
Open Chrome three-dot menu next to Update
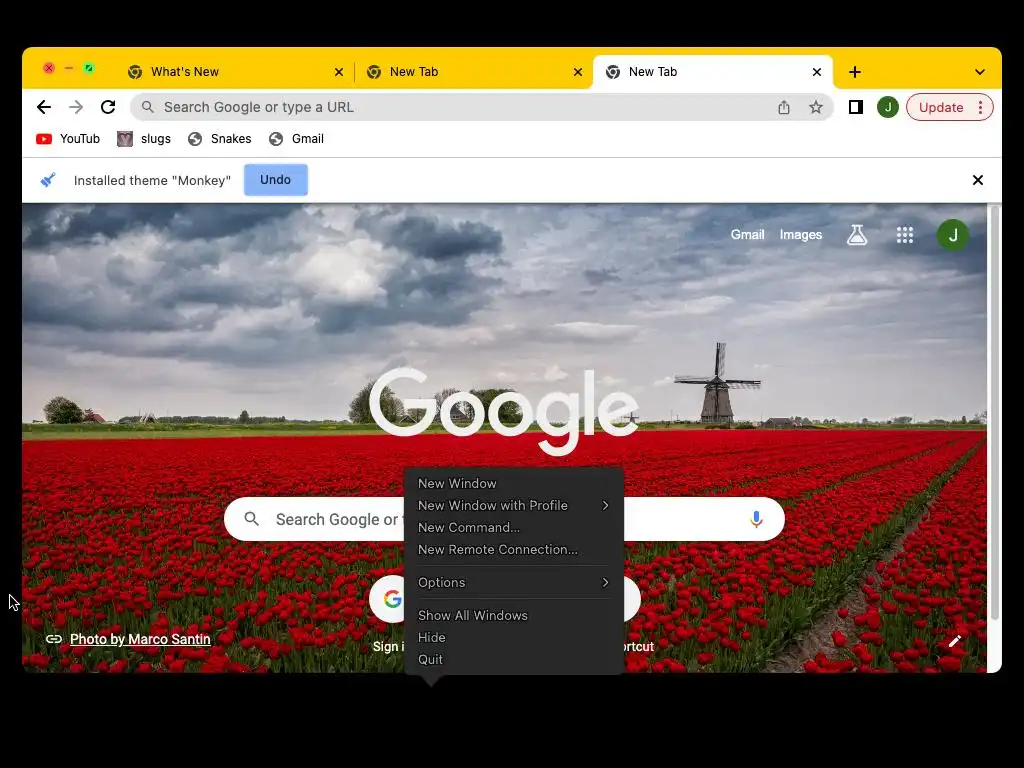click(980, 107)
